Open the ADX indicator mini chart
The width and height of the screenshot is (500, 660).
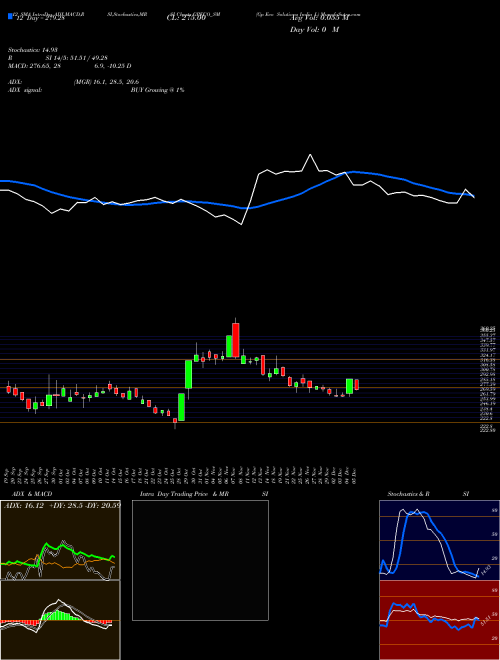(60, 540)
